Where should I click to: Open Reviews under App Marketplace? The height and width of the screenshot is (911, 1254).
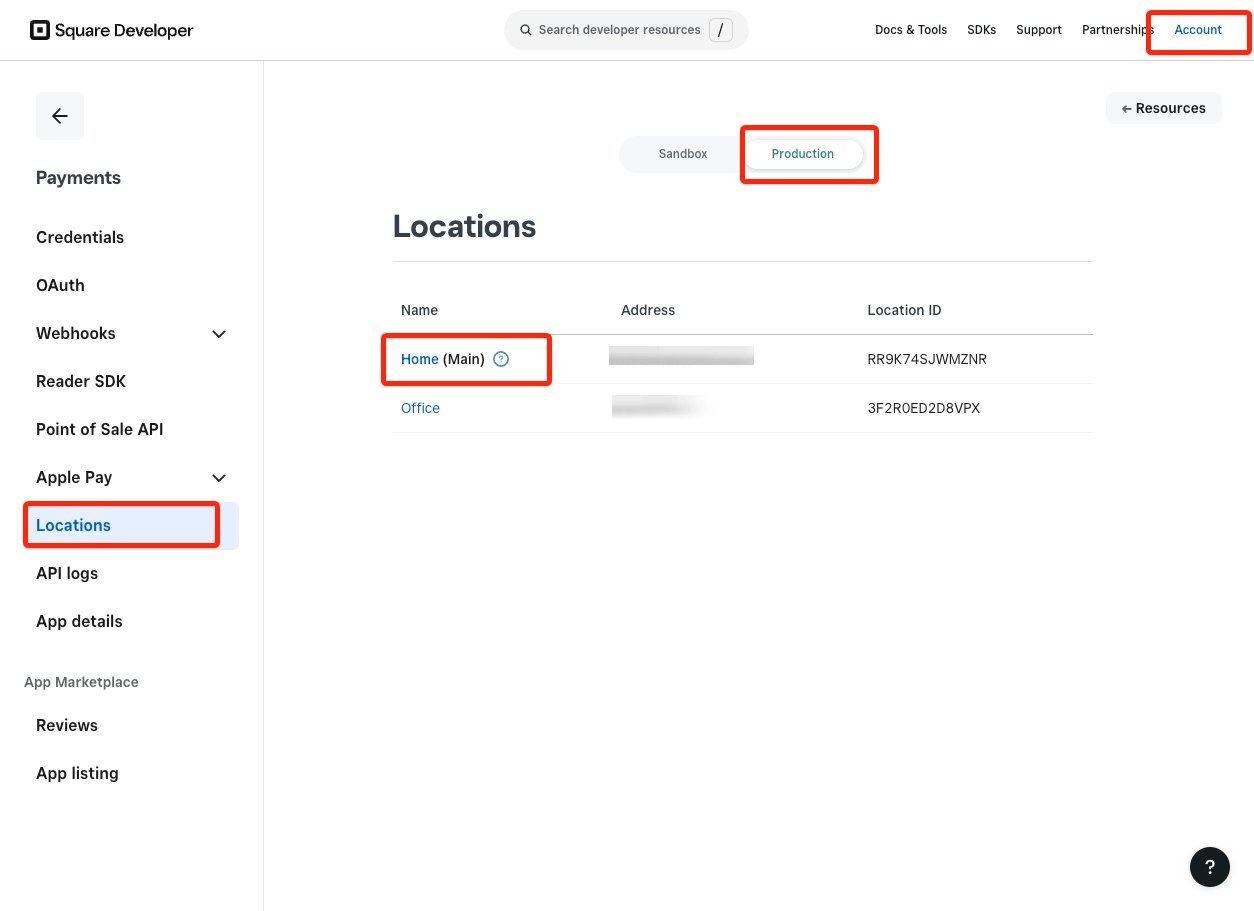tap(67, 725)
